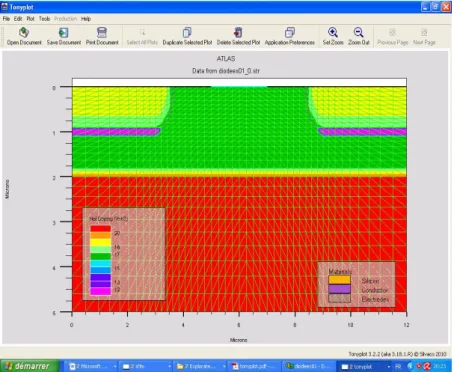Click the green swatch in doping legend

pos(100,256)
